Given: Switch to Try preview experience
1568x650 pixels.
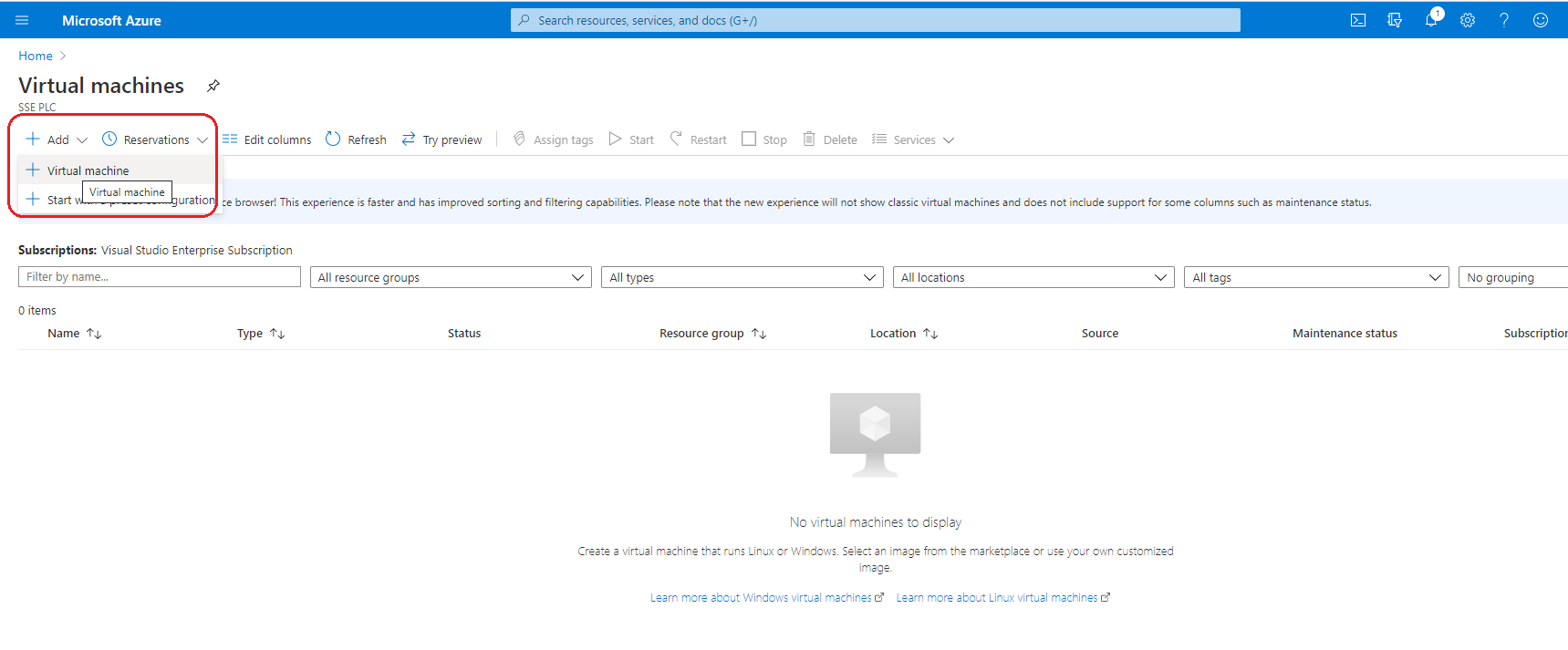Looking at the screenshot, I should coord(441,139).
